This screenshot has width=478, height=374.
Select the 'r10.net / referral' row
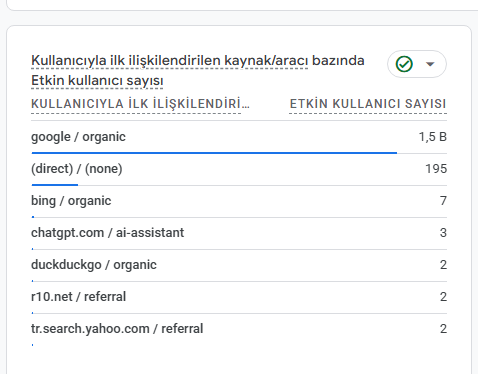click(239, 297)
